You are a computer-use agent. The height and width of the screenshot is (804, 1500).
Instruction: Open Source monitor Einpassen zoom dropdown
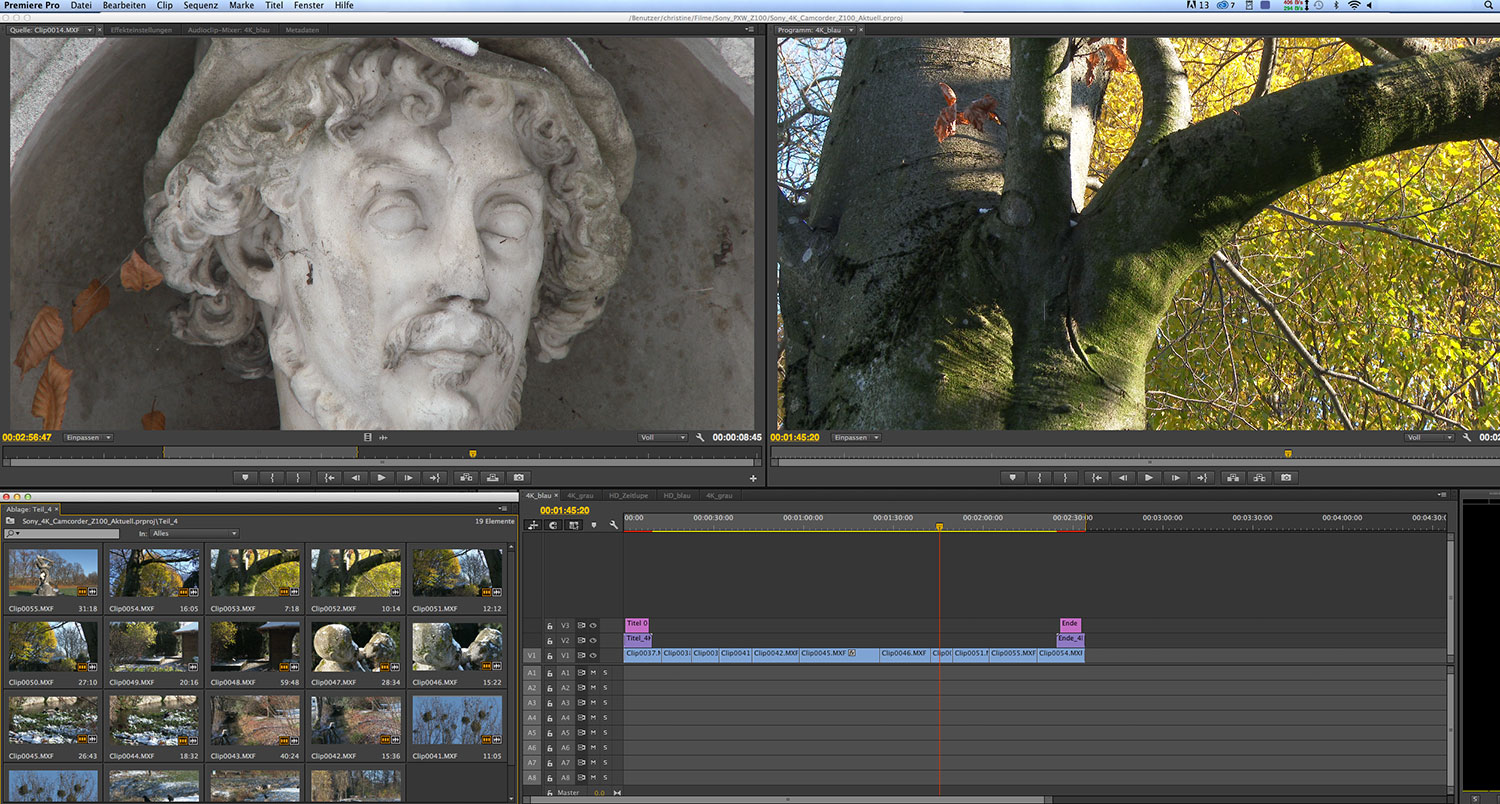[89, 438]
